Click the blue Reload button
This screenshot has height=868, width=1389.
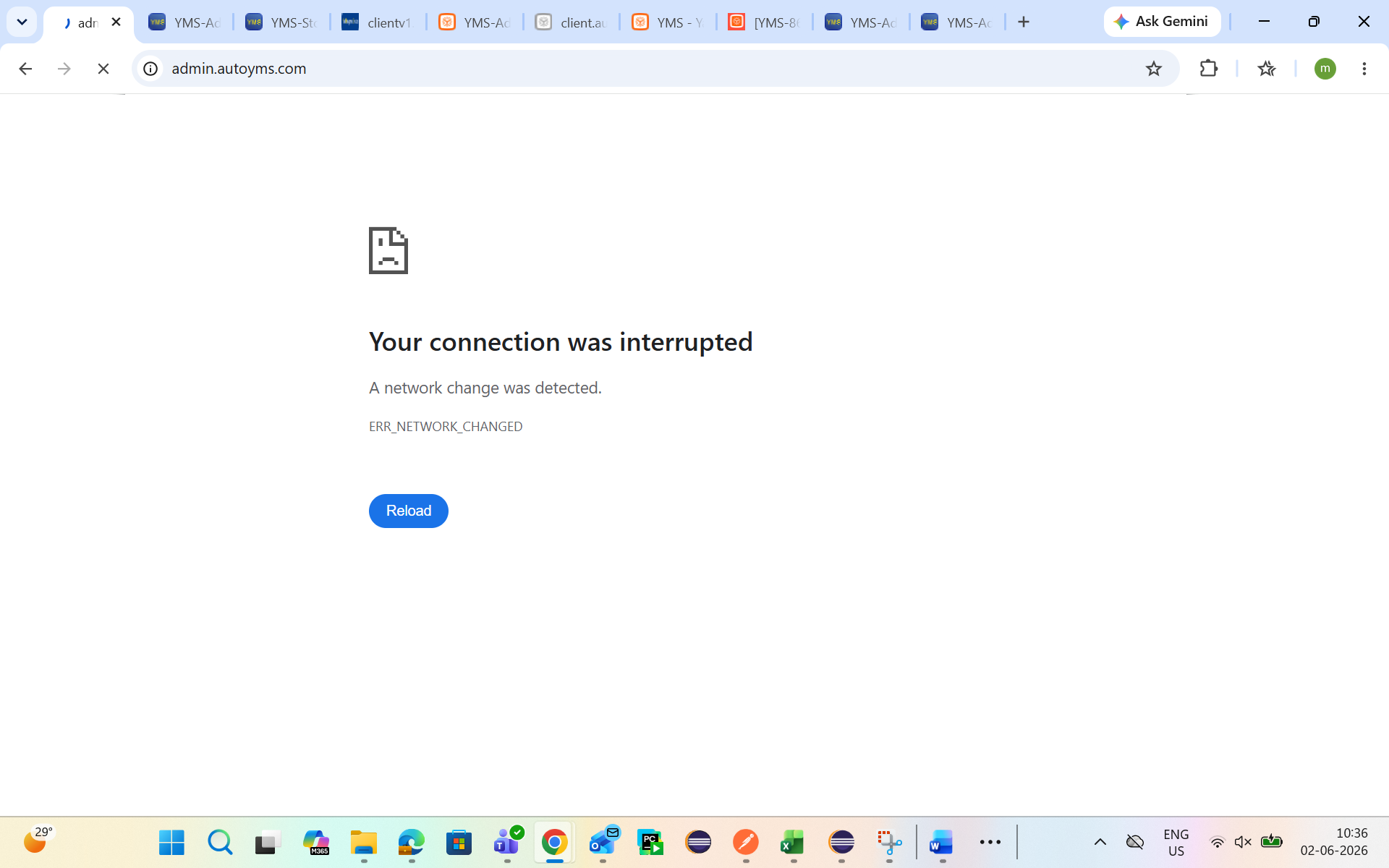point(409,511)
